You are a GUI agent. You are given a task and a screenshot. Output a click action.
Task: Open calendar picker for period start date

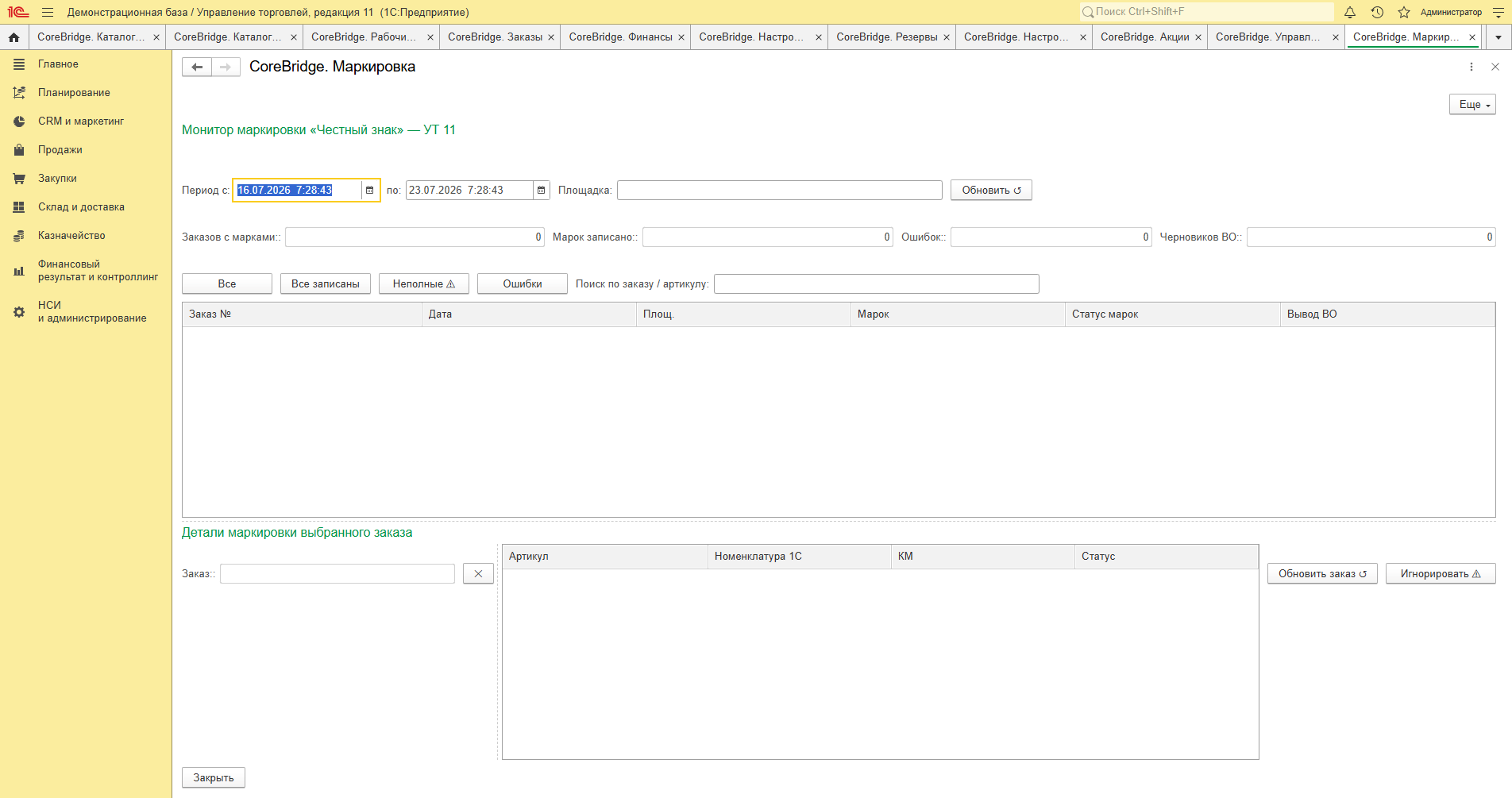[x=369, y=191]
